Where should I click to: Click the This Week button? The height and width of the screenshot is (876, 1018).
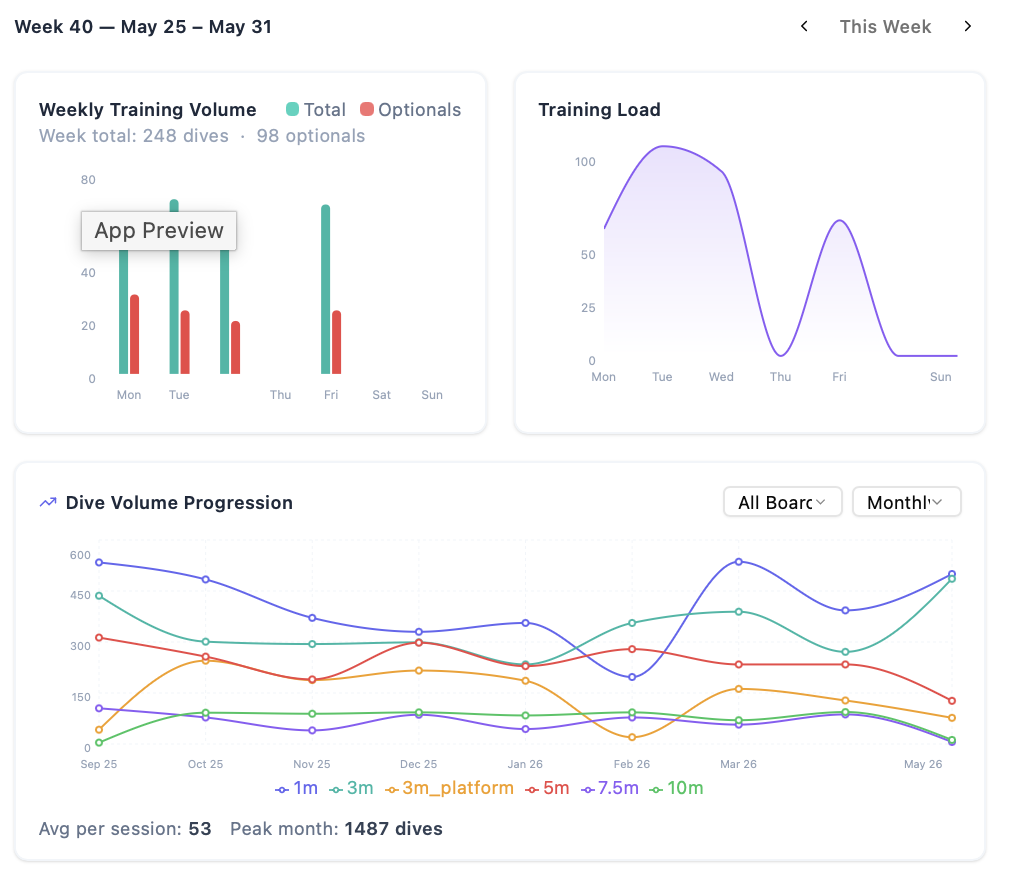(886, 27)
